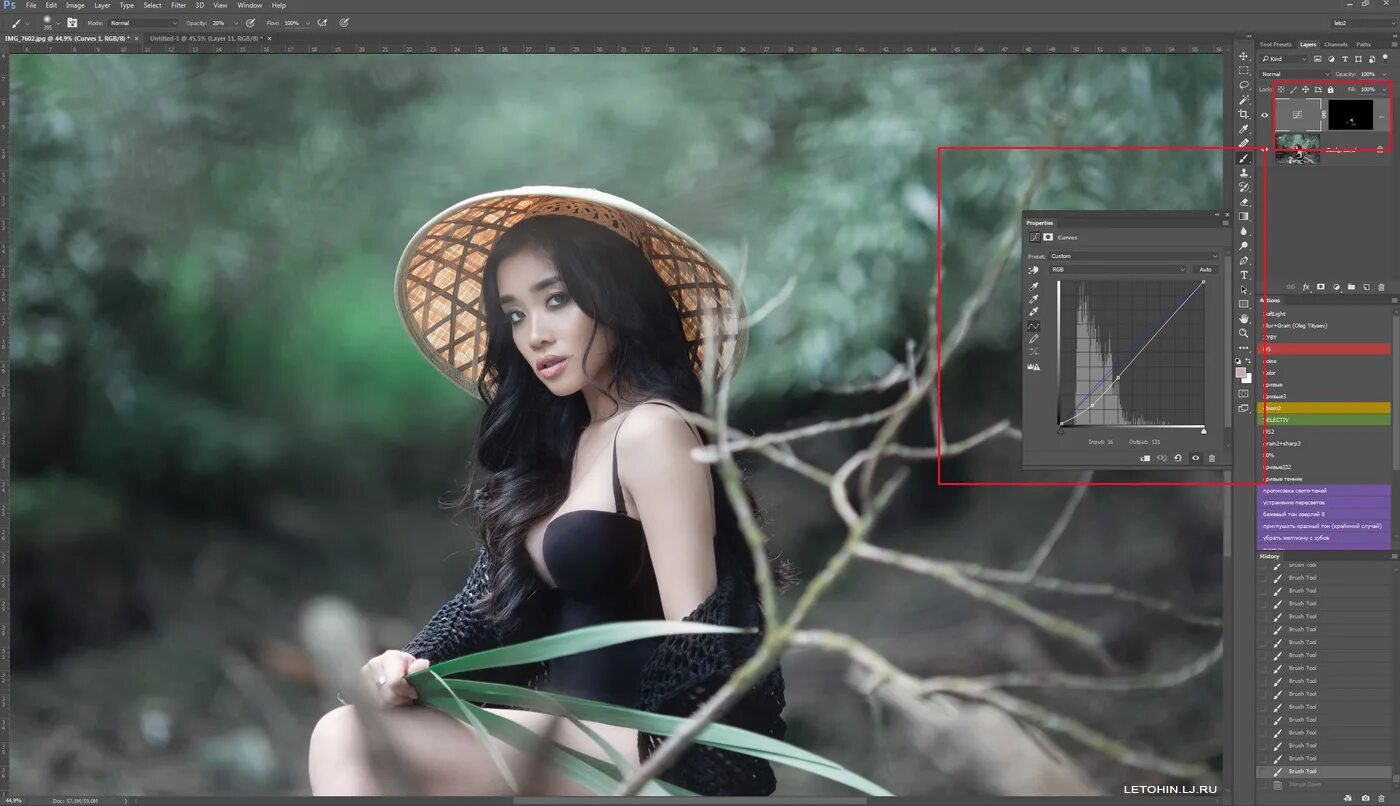
Task: Click the on-image curves adjustment hand tool
Action: point(1033,270)
